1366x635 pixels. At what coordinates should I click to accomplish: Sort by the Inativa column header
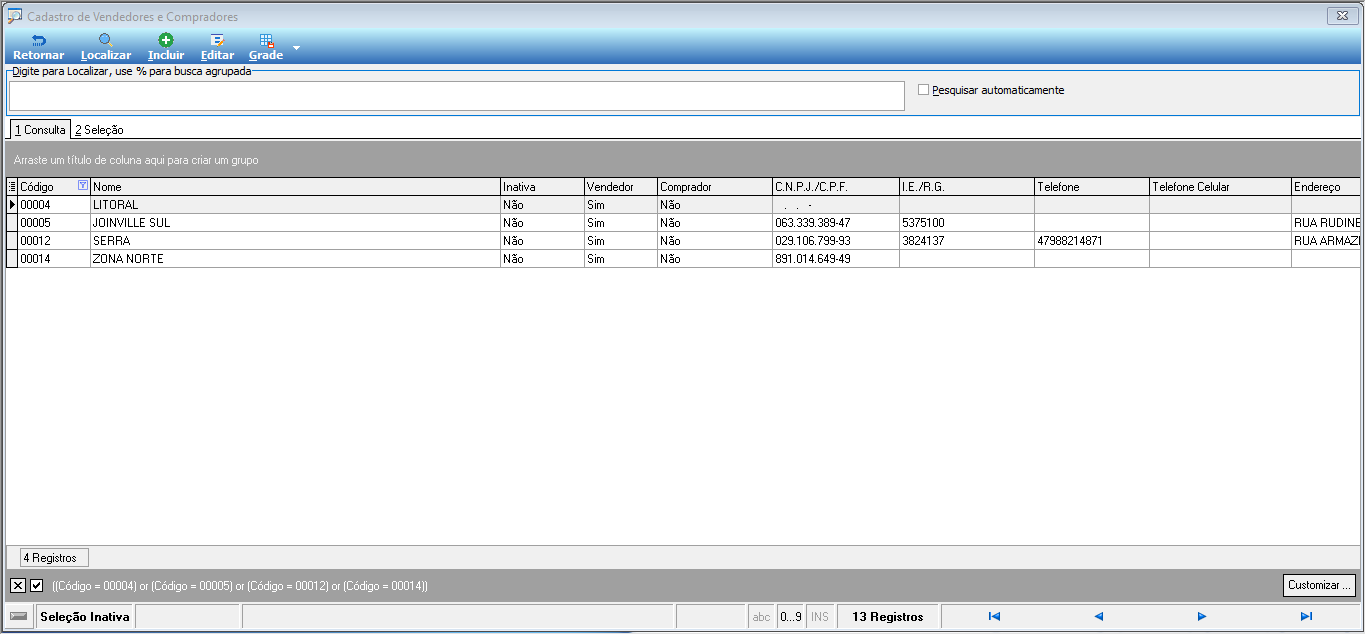click(542, 187)
